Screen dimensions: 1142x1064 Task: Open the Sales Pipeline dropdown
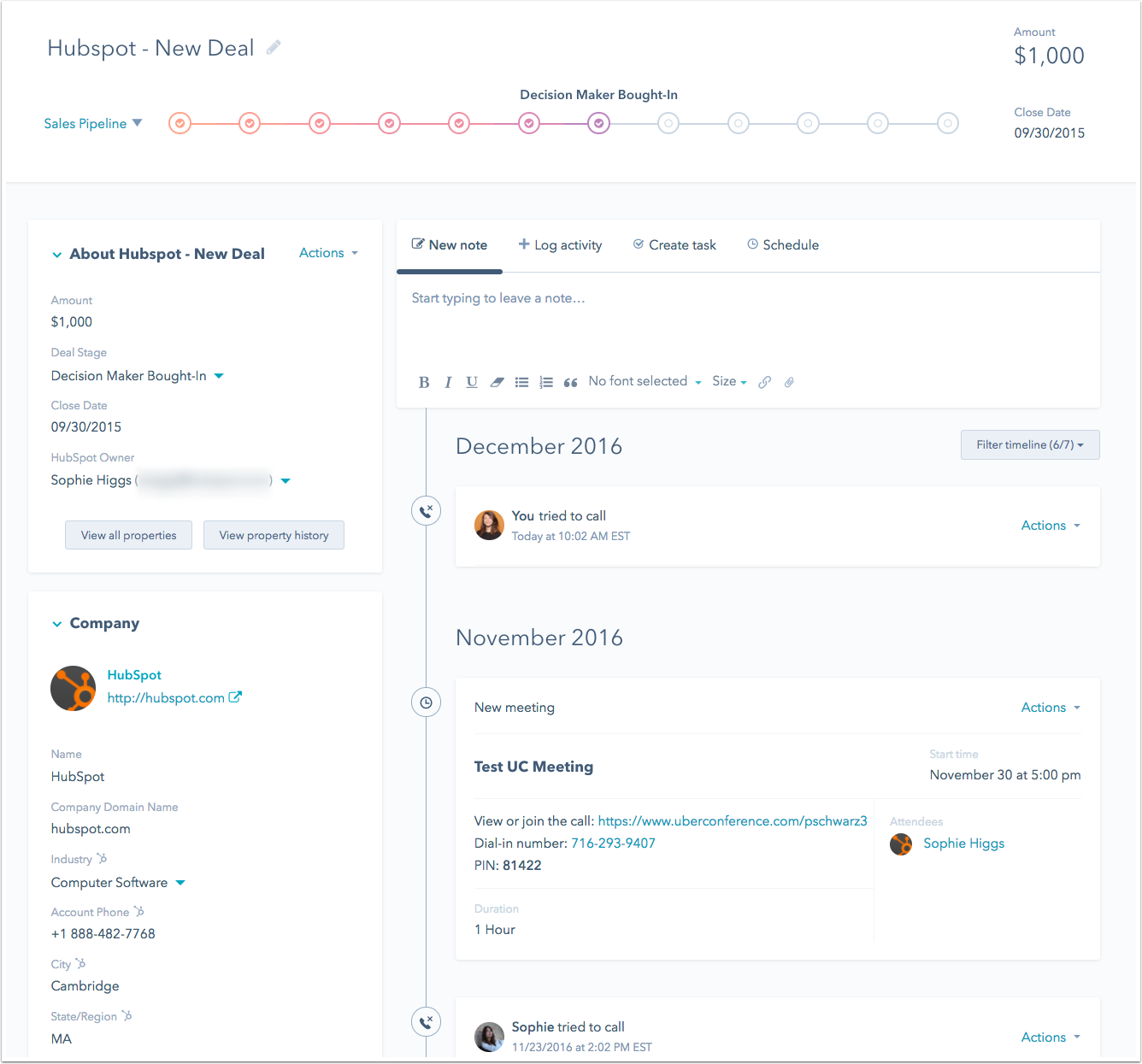coord(93,124)
